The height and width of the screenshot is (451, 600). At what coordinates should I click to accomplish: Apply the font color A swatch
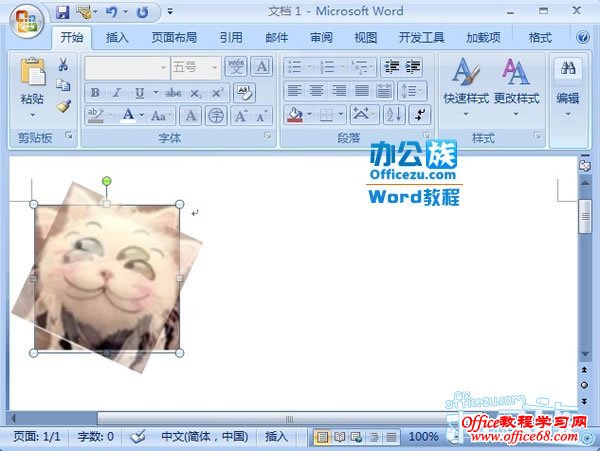pos(128,115)
